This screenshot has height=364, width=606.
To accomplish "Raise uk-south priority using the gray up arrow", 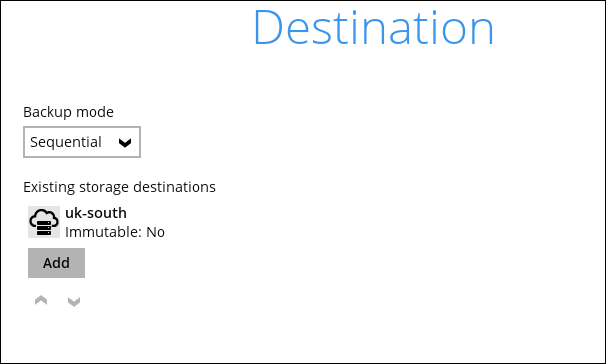I will 41,300.
